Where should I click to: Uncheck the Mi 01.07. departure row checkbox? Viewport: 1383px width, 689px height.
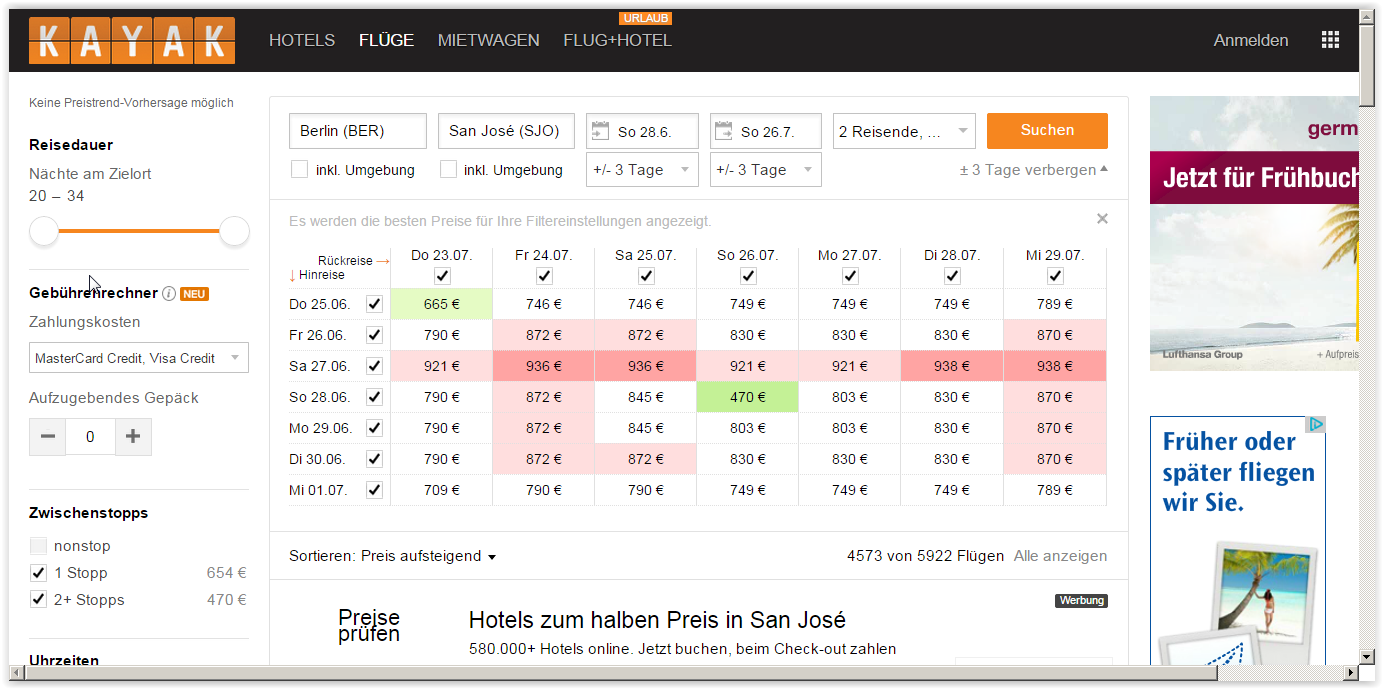(x=375, y=490)
